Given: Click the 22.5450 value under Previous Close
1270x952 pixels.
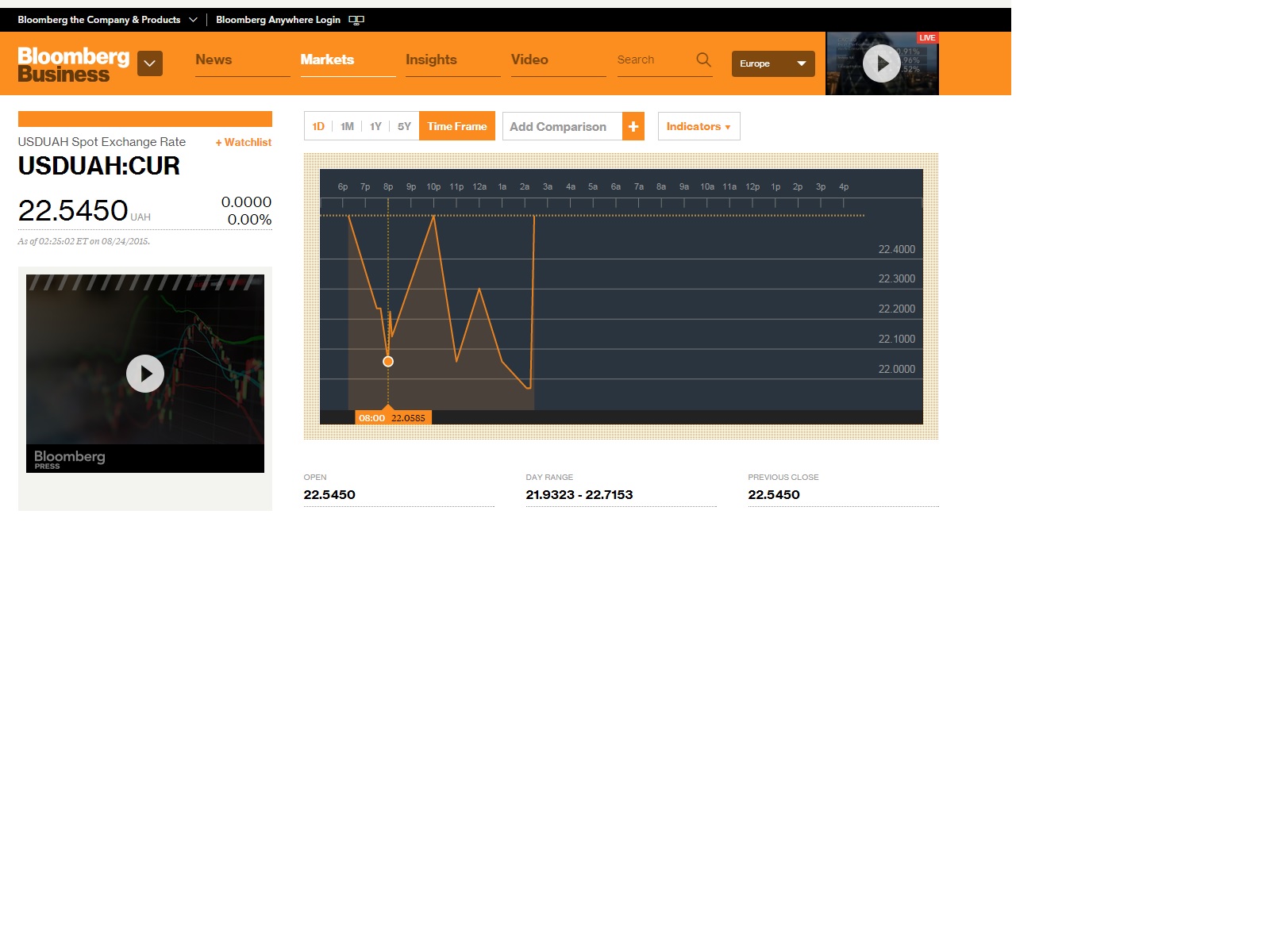Looking at the screenshot, I should [x=774, y=495].
